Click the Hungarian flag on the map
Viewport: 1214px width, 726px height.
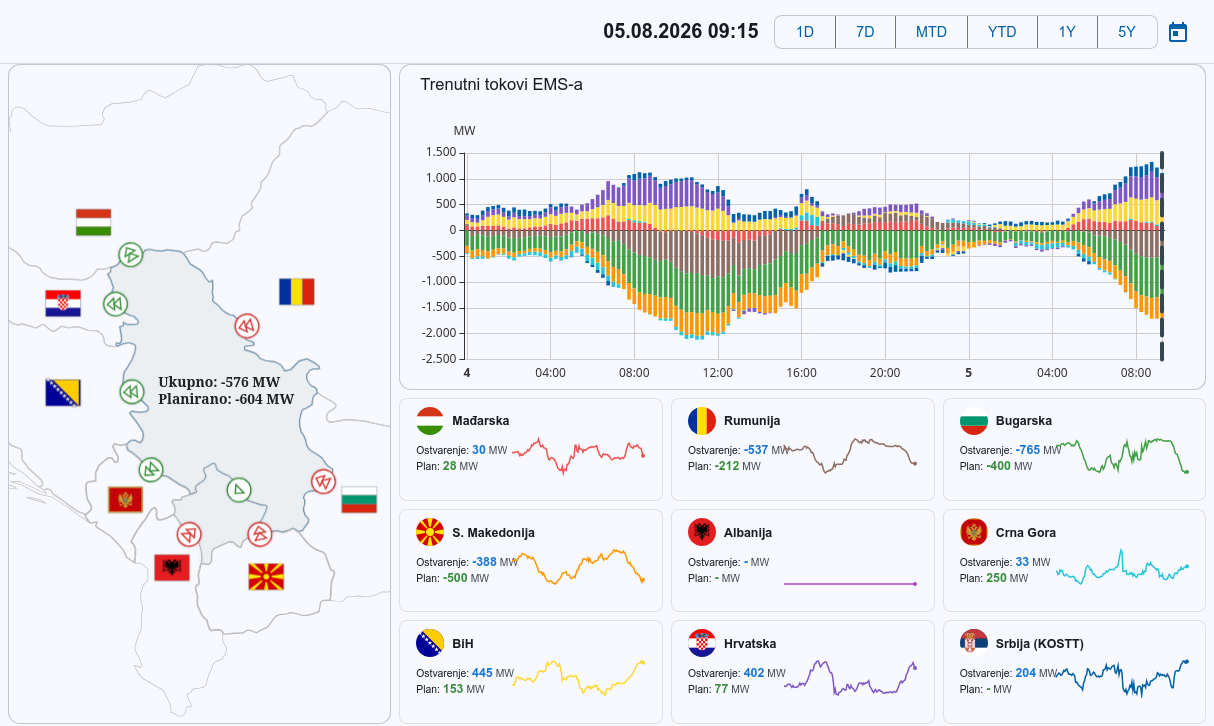point(93,222)
